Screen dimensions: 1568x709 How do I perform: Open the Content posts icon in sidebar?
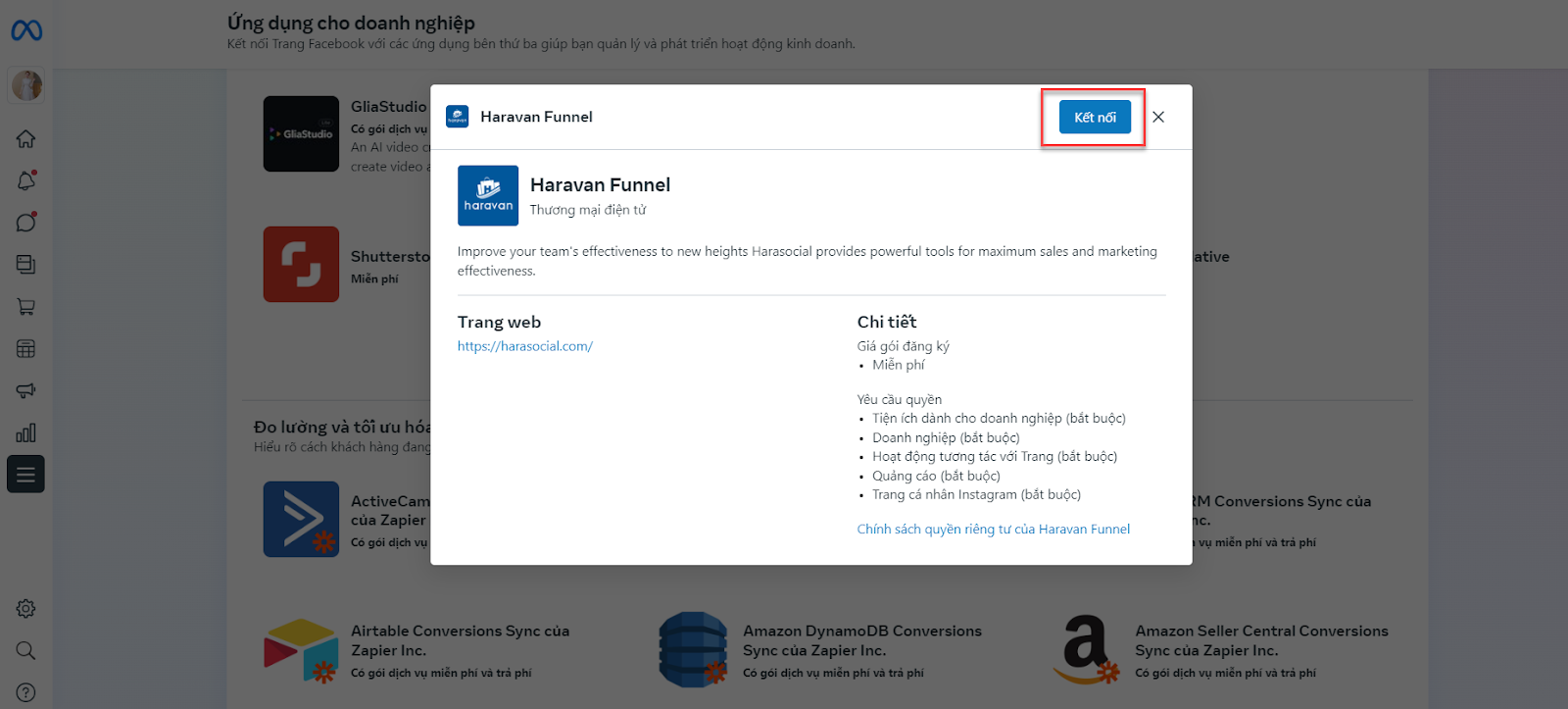[x=26, y=265]
